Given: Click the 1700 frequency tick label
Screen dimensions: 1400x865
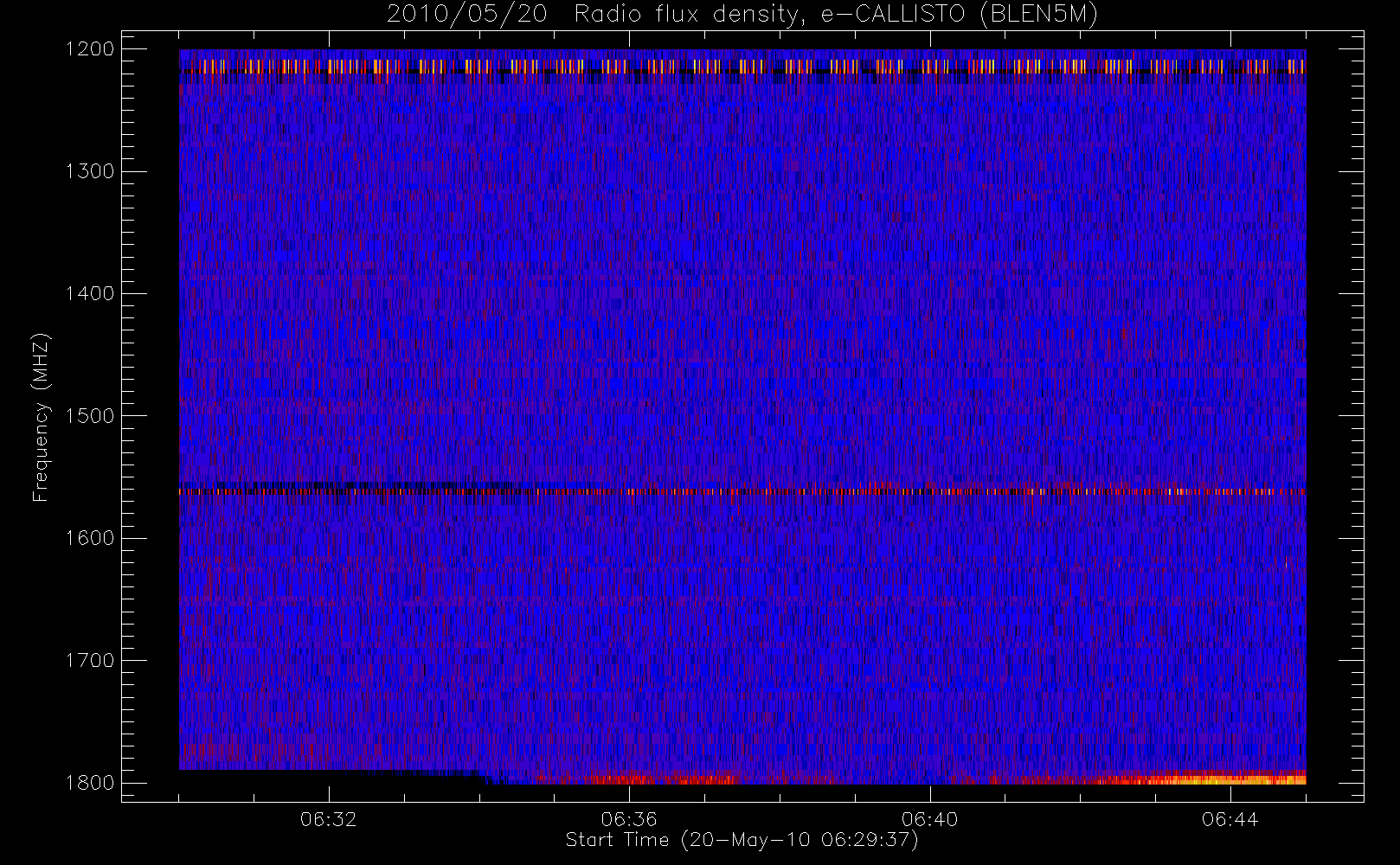Looking at the screenshot, I should pos(90,660).
